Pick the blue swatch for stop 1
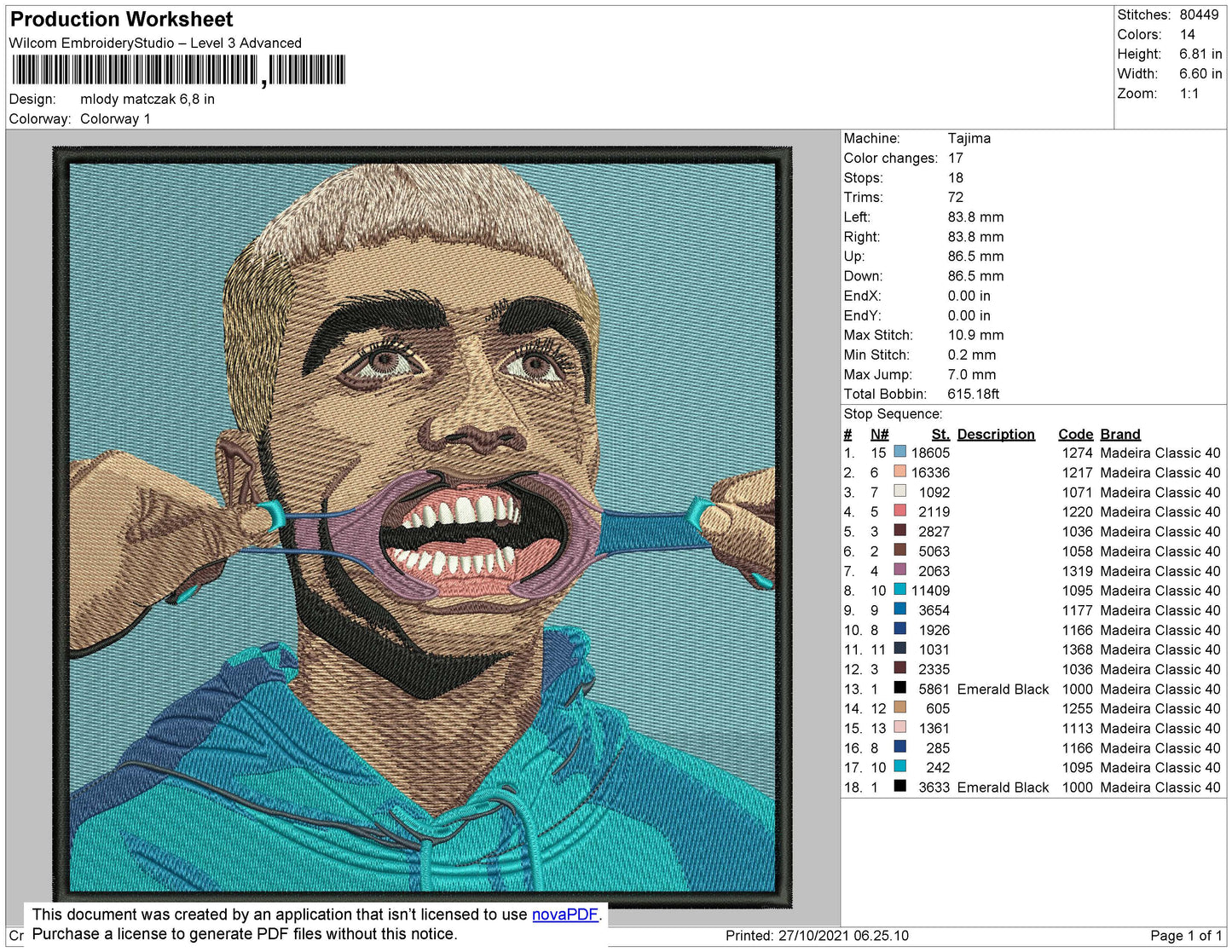 pyautogui.click(x=899, y=453)
